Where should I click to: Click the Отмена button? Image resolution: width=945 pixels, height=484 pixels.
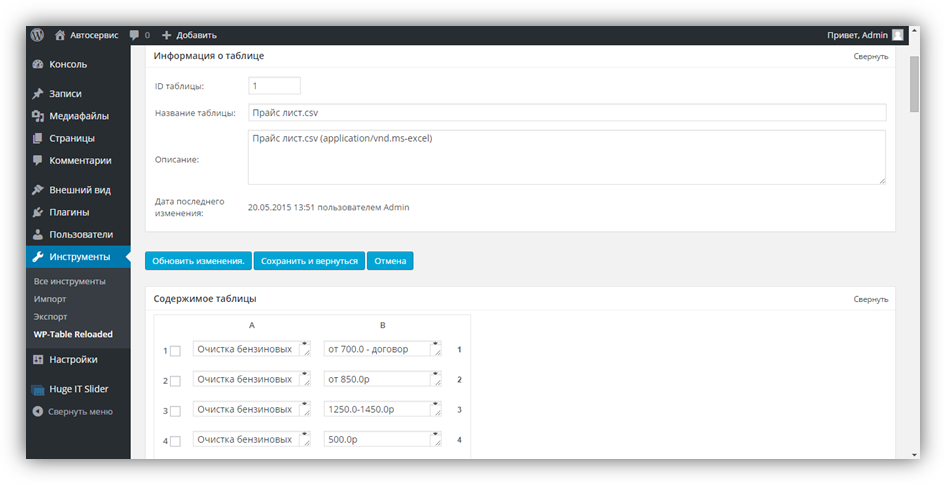click(390, 261)
